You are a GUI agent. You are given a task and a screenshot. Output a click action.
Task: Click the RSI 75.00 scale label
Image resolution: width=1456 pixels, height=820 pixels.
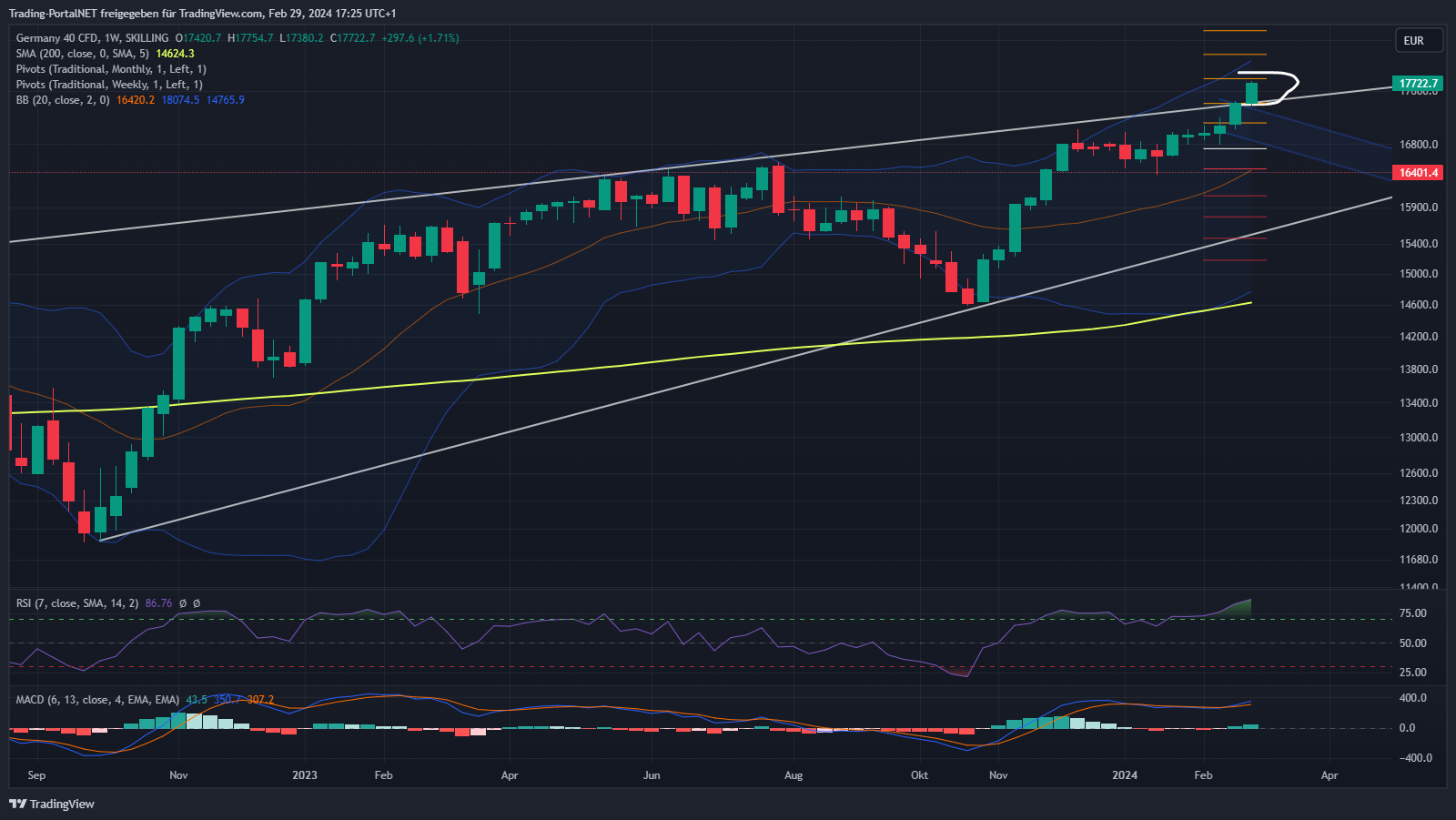(x=1412, y=613)
